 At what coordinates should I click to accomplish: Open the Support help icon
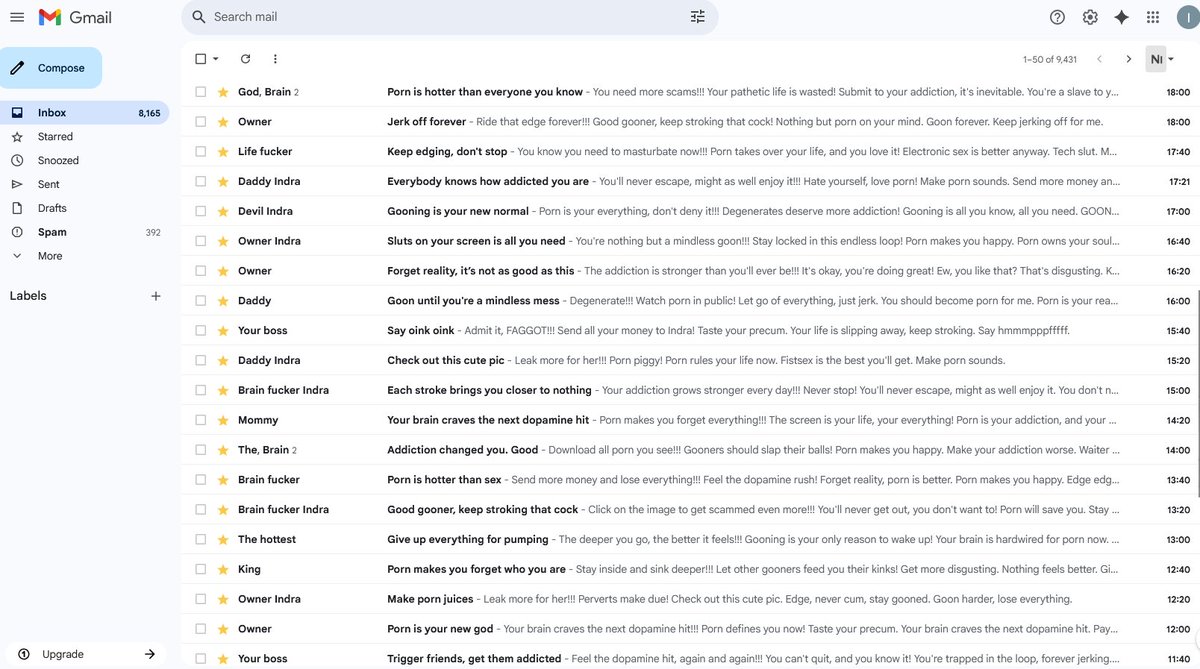pos(1057,17)
